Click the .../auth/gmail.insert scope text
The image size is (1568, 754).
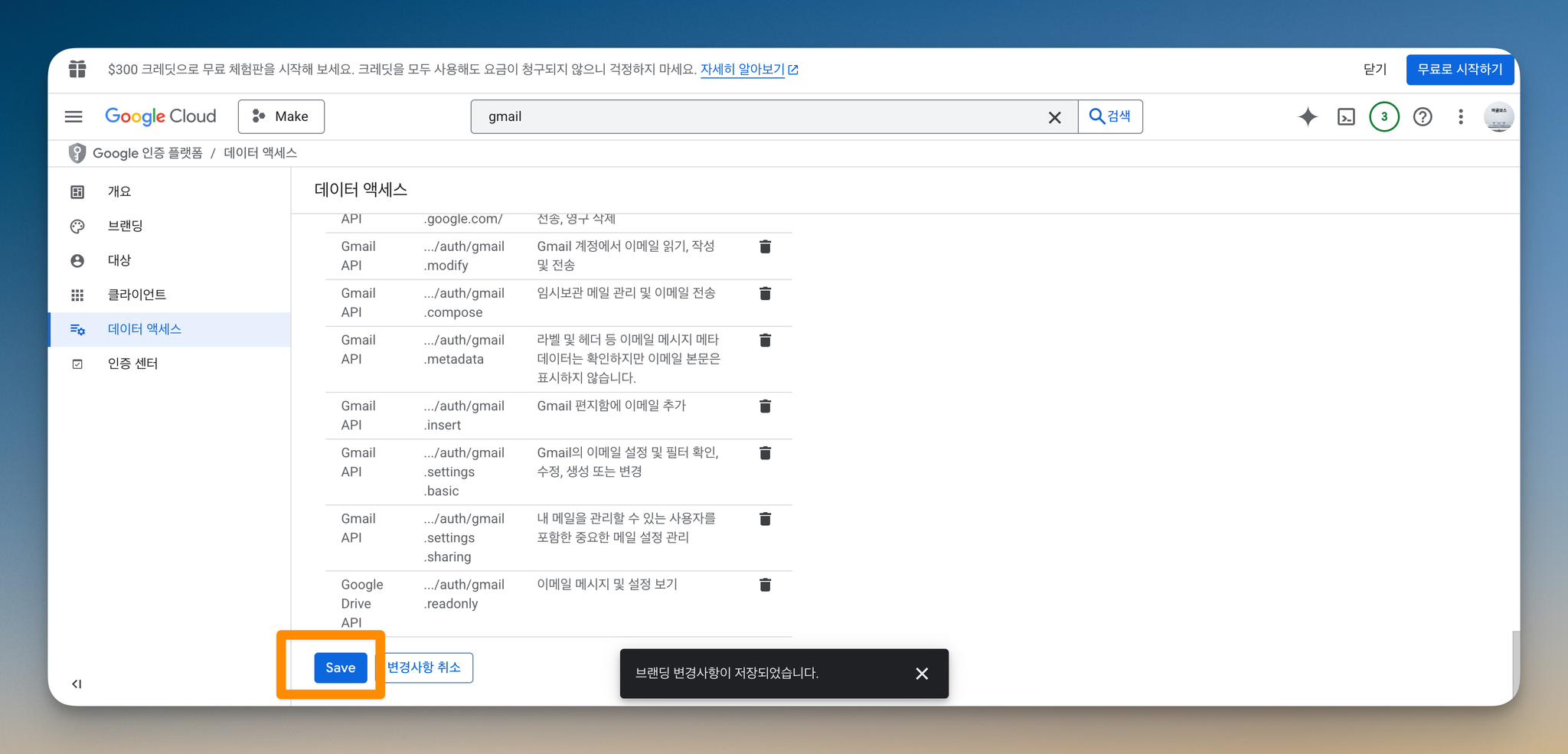coord(464,415)
